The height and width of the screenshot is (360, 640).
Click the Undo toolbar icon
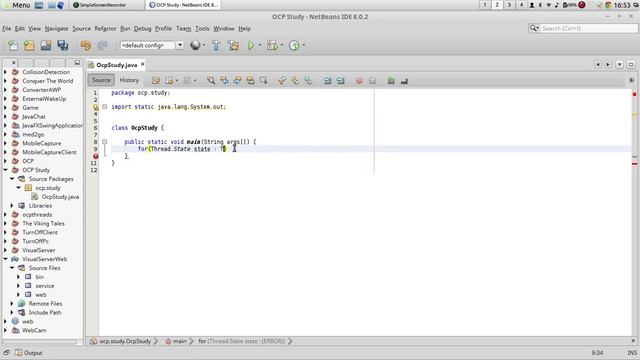pos(86,45)
